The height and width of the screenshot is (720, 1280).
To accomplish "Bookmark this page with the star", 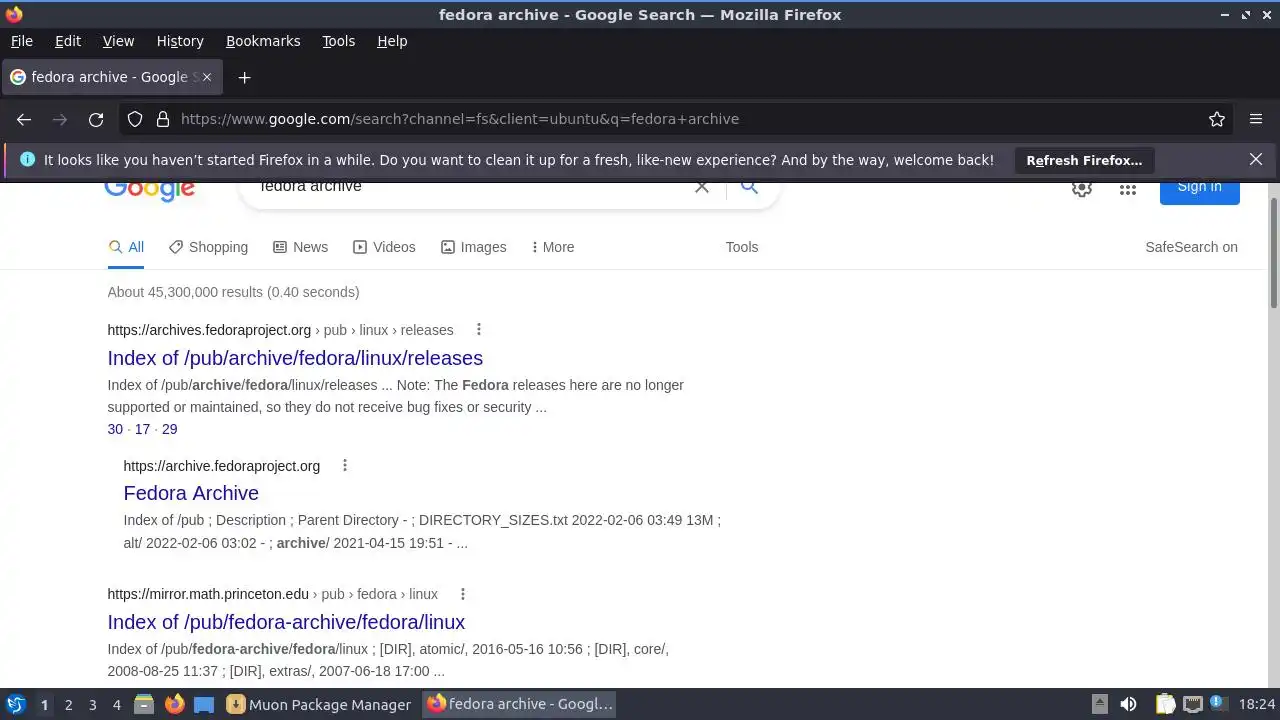I will pyautogui.click(x=1217, y=119).
